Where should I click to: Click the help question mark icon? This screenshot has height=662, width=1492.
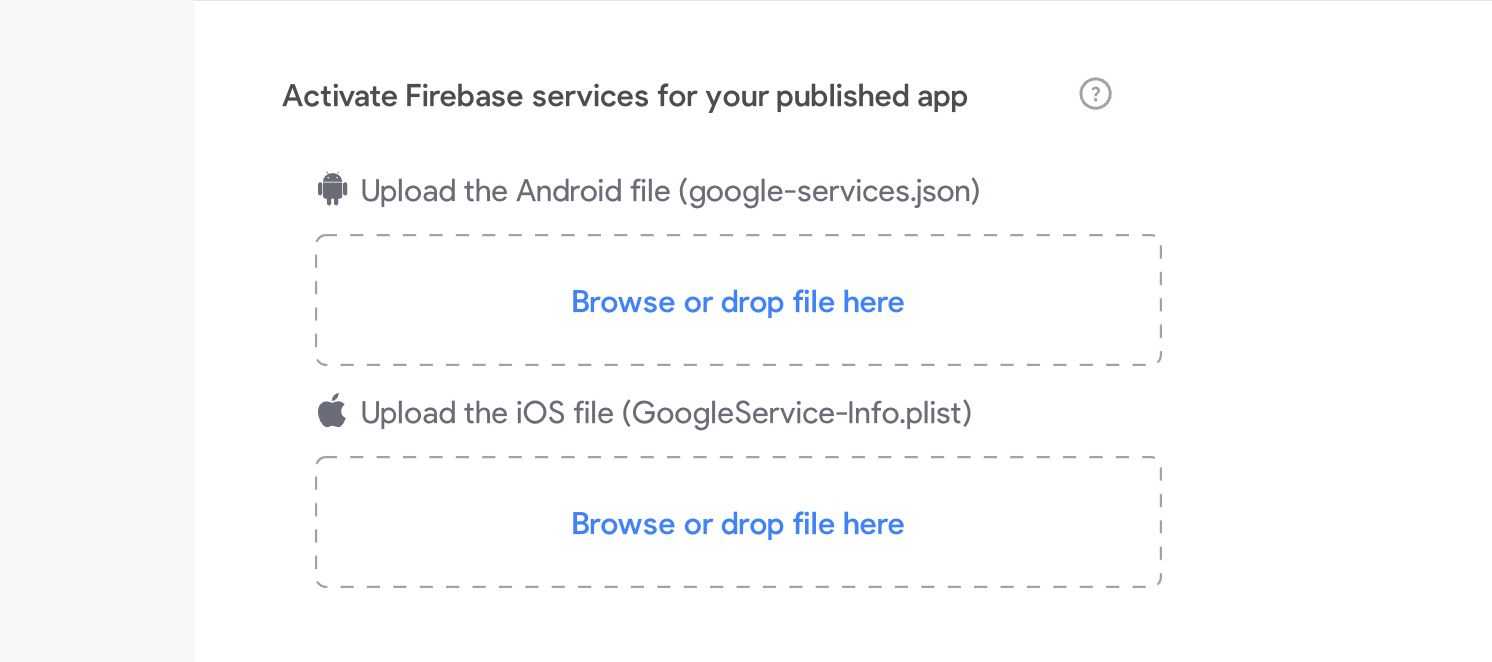[x=1095, y=95]
